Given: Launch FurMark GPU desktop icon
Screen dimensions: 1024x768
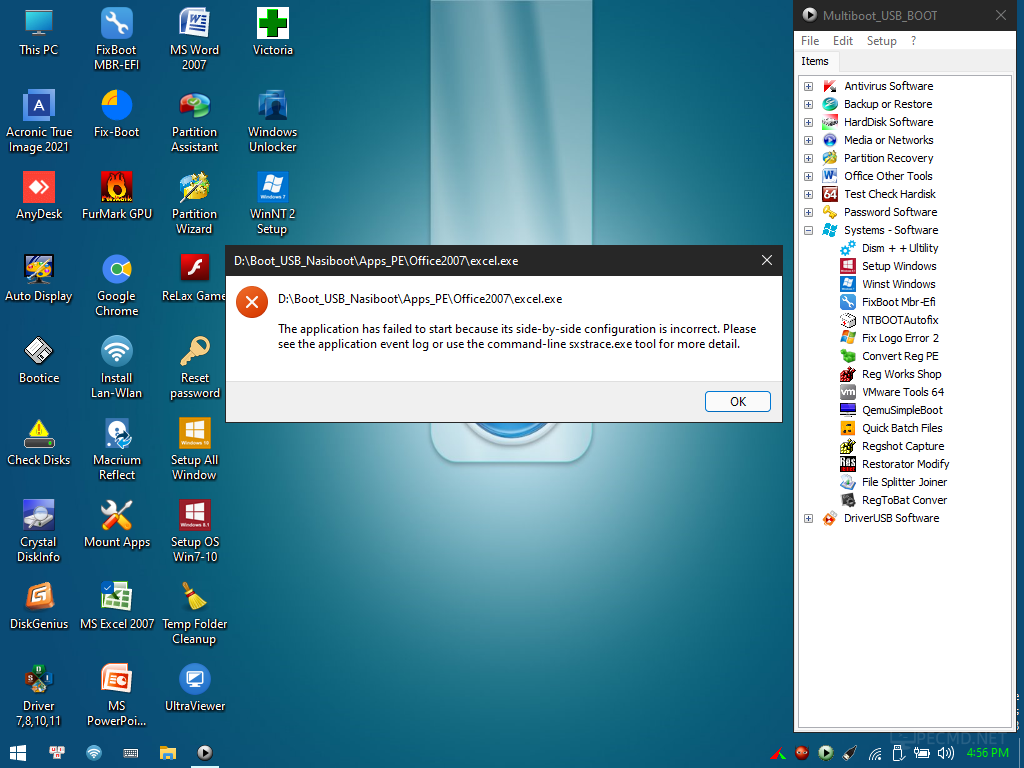Looking at the screenshot, I should (116, 196).
